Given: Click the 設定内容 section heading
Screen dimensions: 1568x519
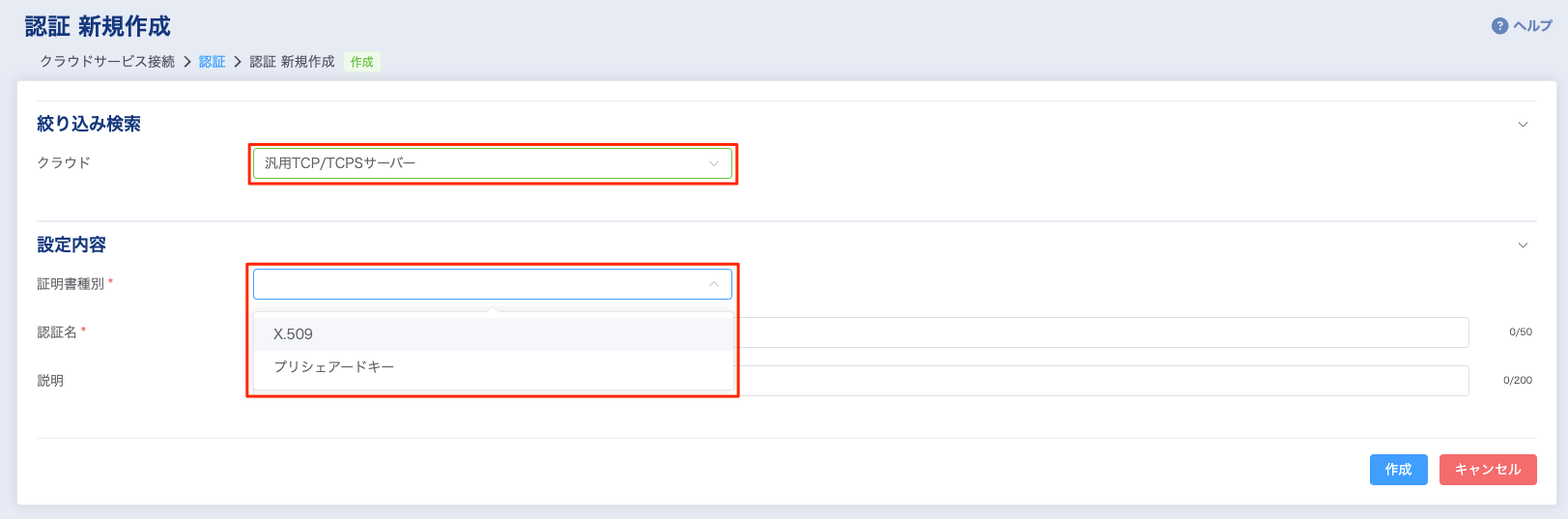Looking at the screenshot, I should (71, 245).
